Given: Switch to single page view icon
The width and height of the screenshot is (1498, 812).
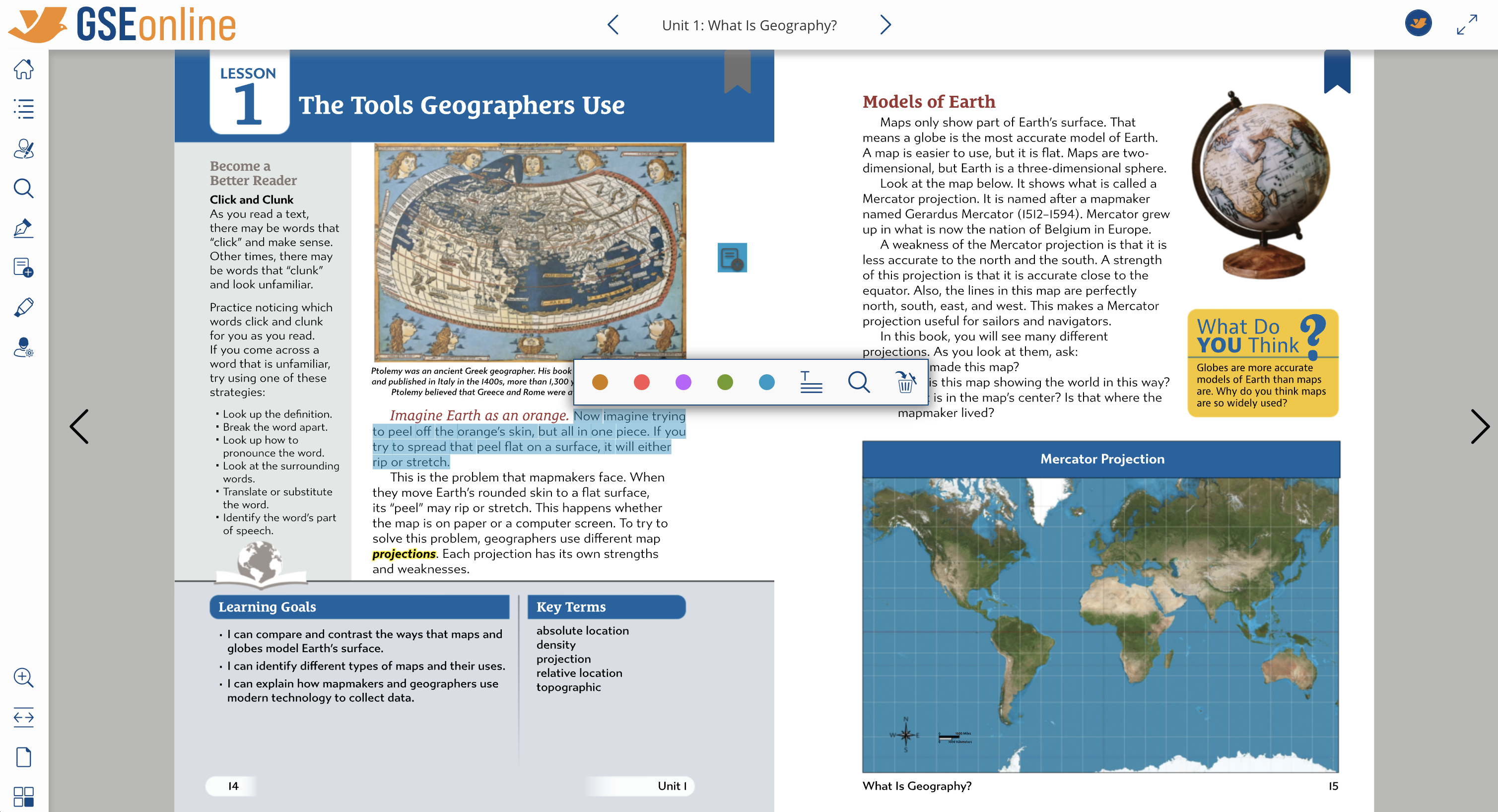Looking at the screenshot, I should pos(24,757).
